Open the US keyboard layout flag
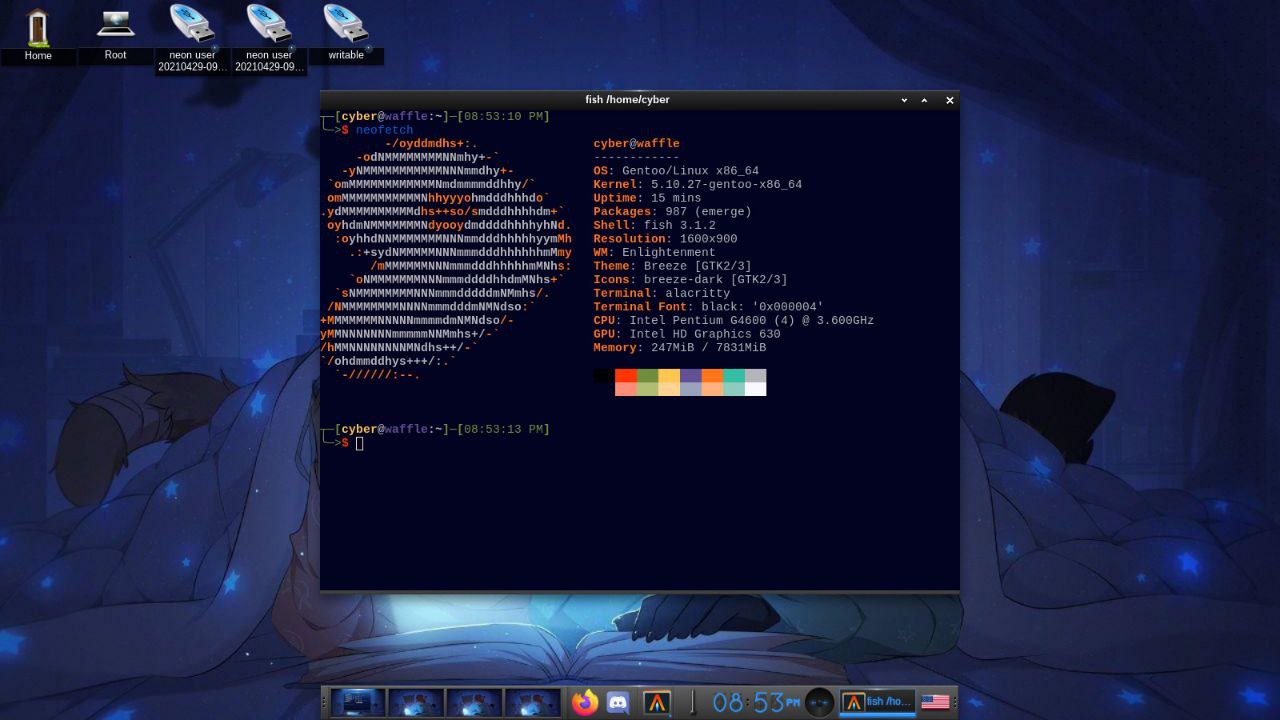 point(935,702)
